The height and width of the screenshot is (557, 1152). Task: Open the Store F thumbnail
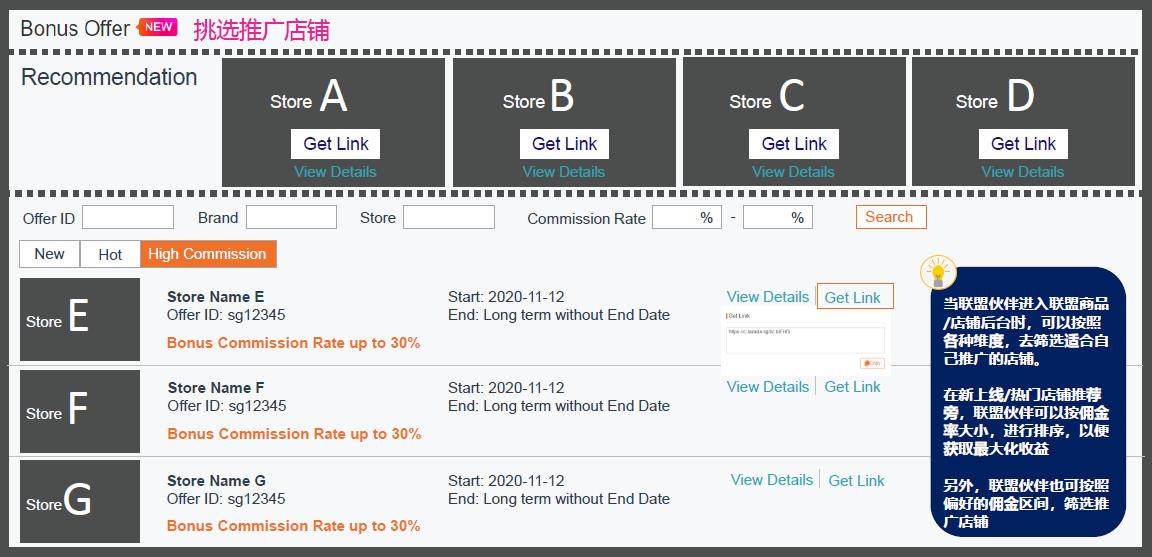(x=80, y=411)
